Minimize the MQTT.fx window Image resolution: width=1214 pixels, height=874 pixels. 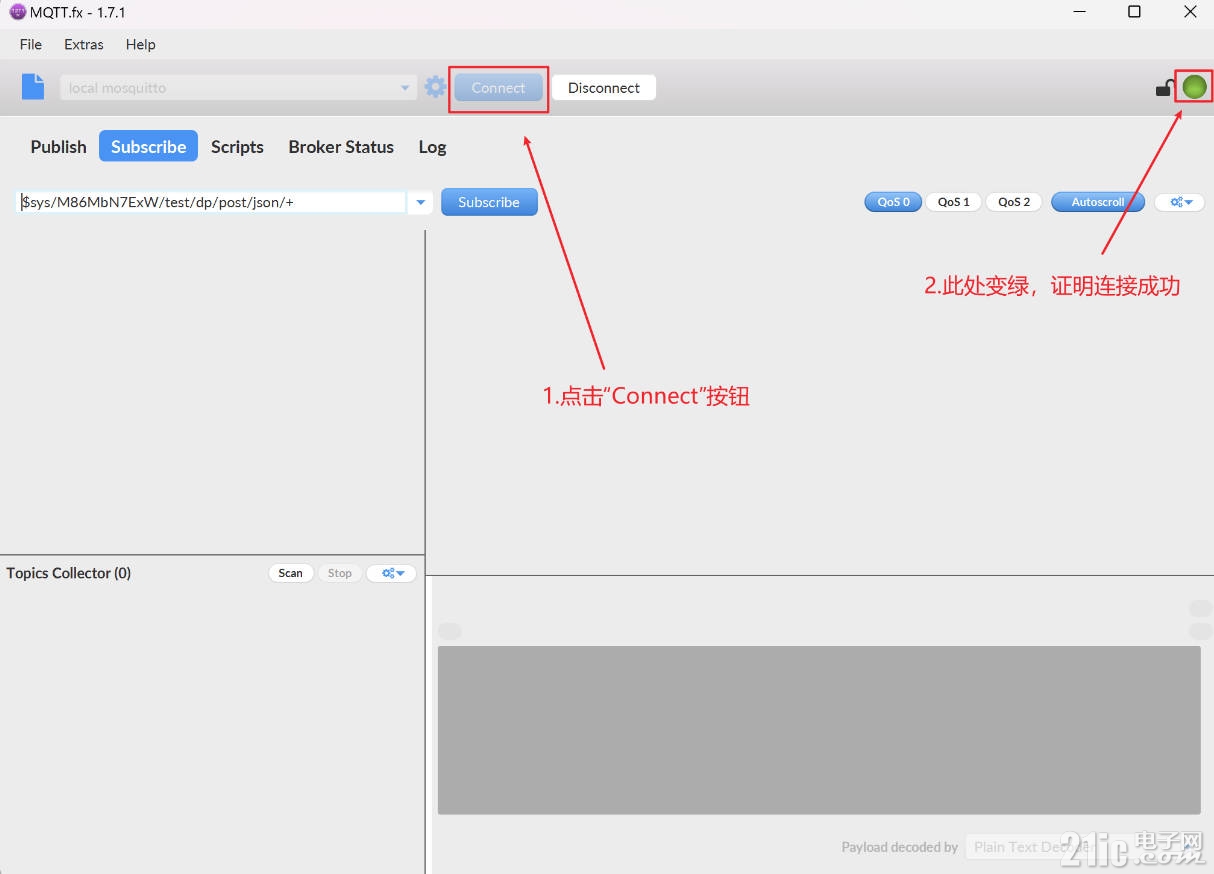pos(1077,12)
